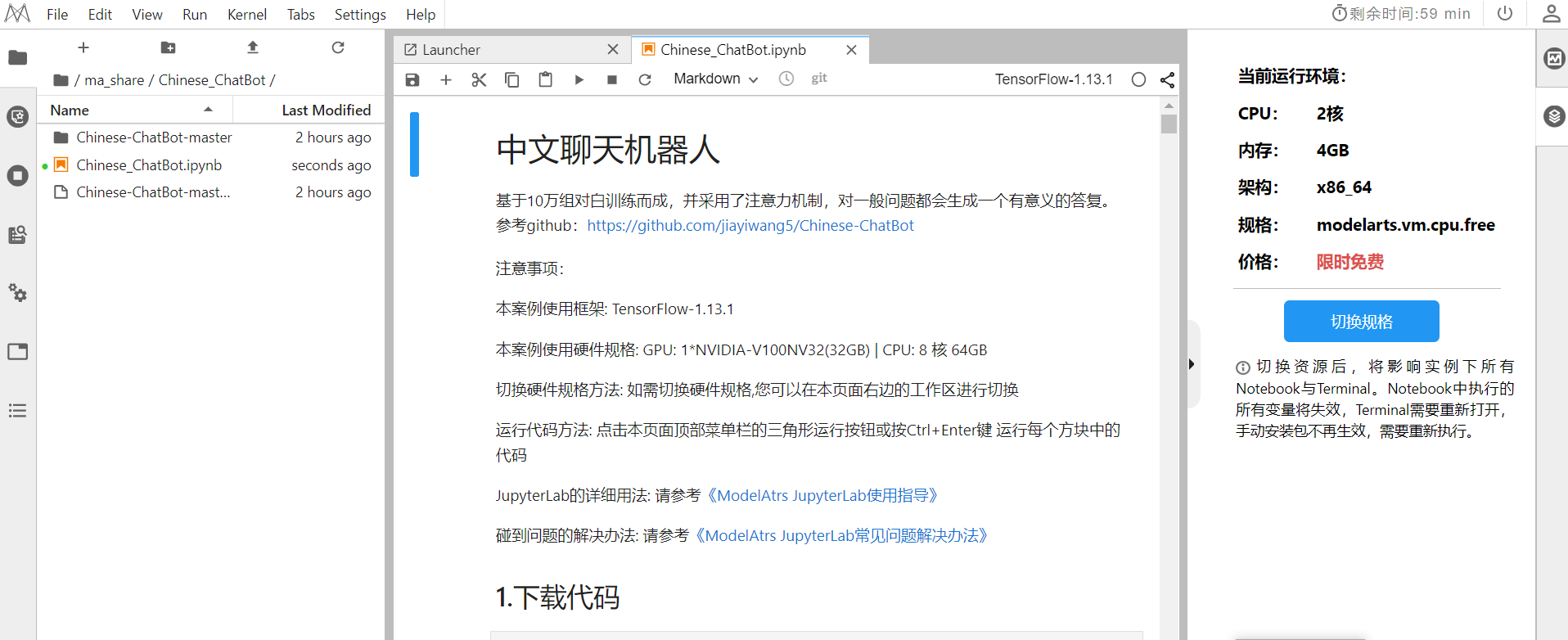
Task: Interrupt the kernel with stop icon
Action: (x=612, y=79)
